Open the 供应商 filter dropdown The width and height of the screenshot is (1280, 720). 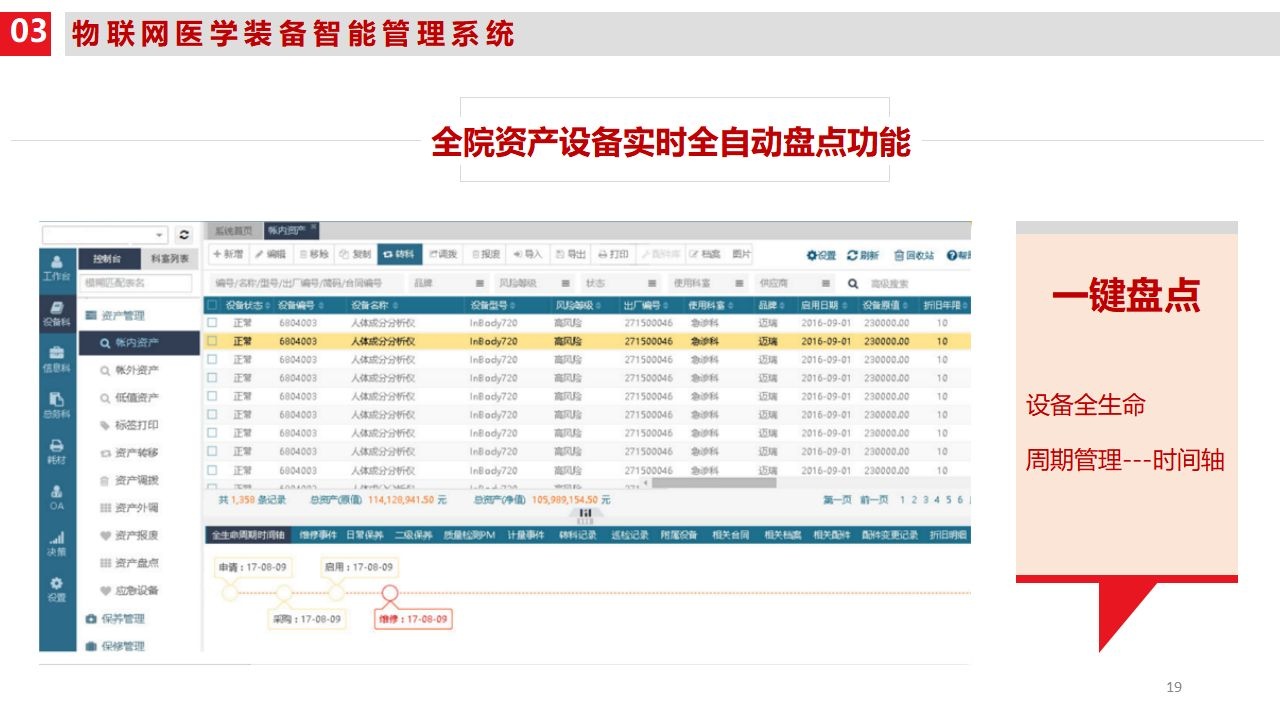tap(794, 284)
